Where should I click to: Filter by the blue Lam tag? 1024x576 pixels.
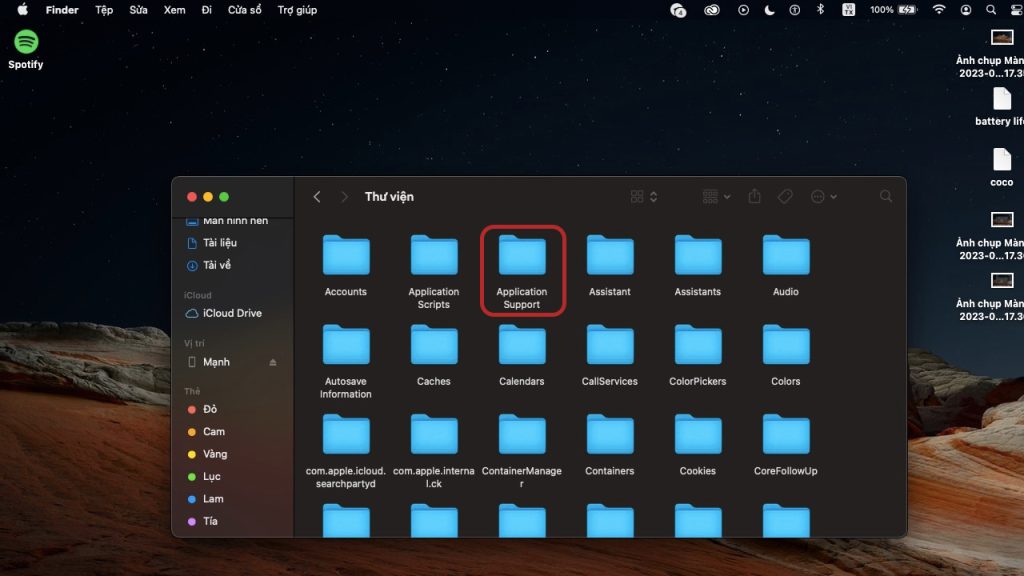pyautogui.click(x=213, y=499)
